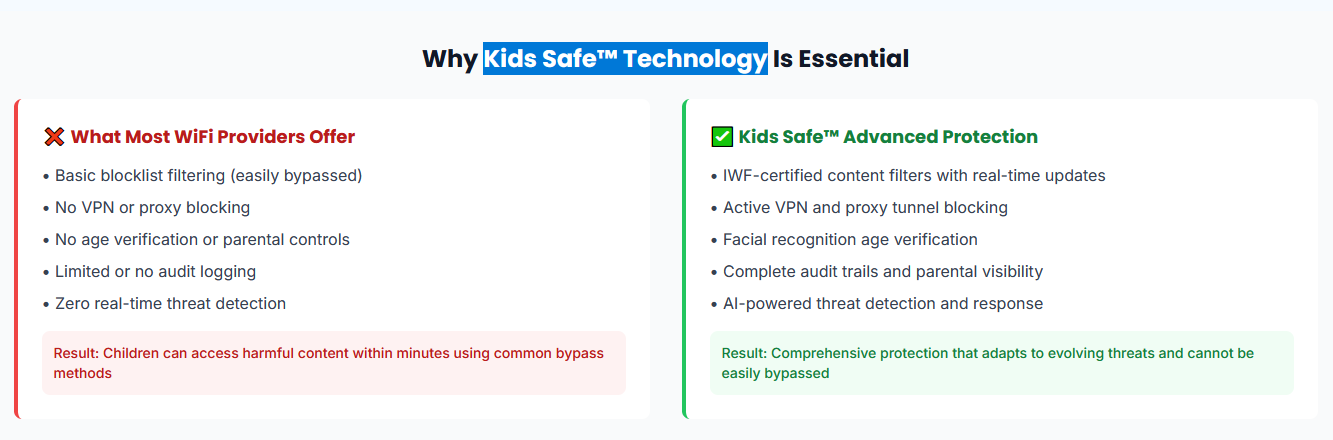Click 'No age verification or parental controls' item
The image size is (1333, 440).
196,240
